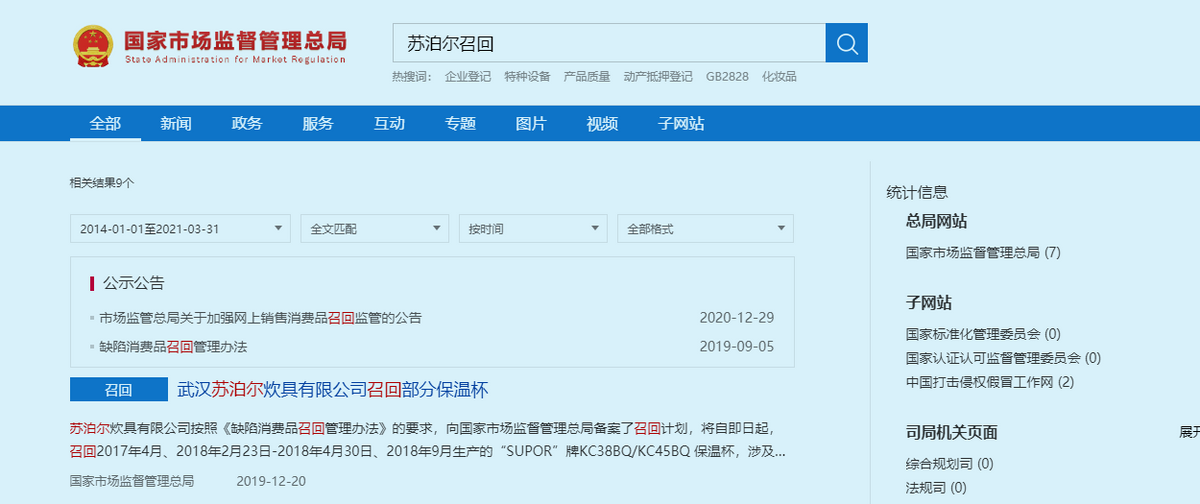Click hot search term 产品质量
The height and width of the screenshot is (504, 1200).
tap(587, 77)
